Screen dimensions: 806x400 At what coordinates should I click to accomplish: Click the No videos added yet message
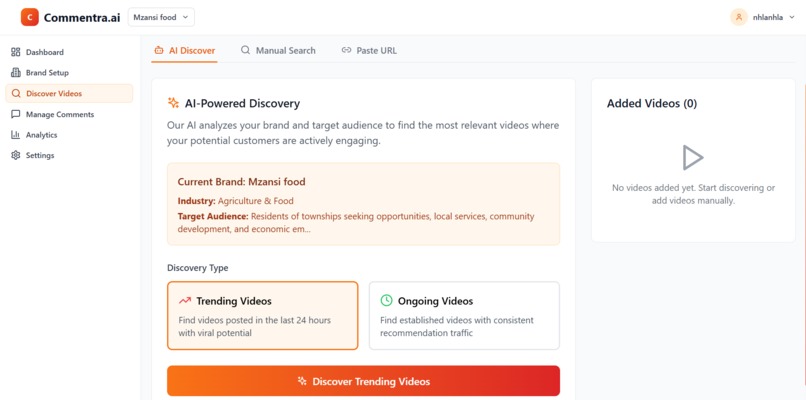(693, 194)
